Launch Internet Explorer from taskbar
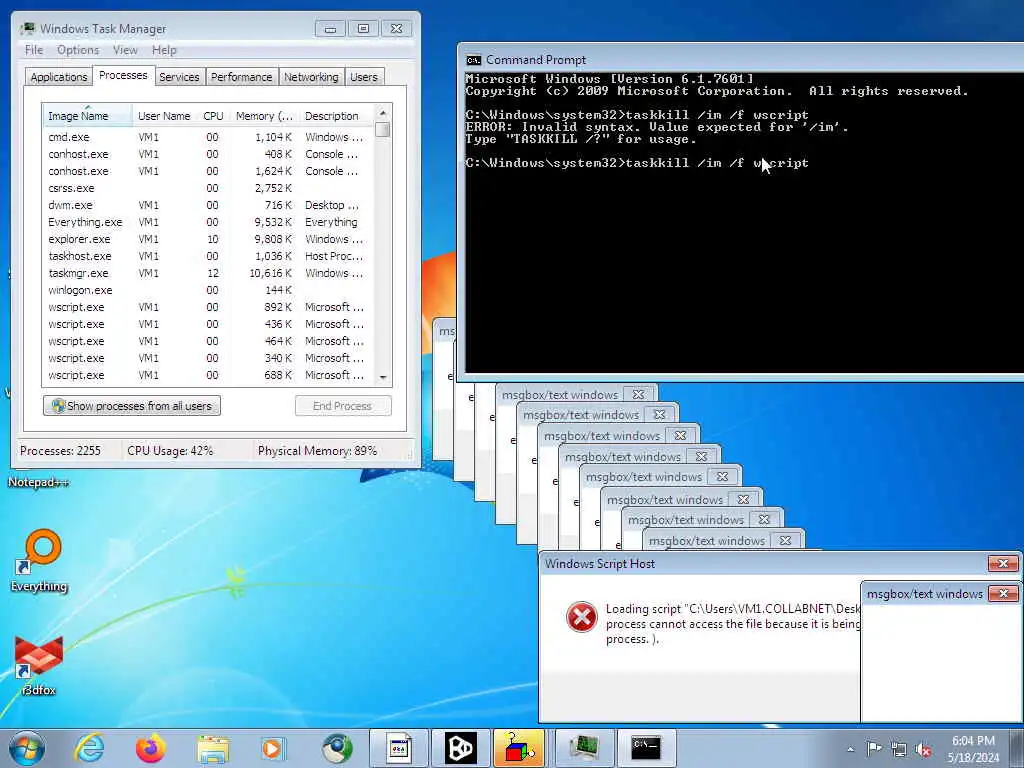The height and width of the screenshot is (768, 1024). pyautogui.click(x=89, y=748)
